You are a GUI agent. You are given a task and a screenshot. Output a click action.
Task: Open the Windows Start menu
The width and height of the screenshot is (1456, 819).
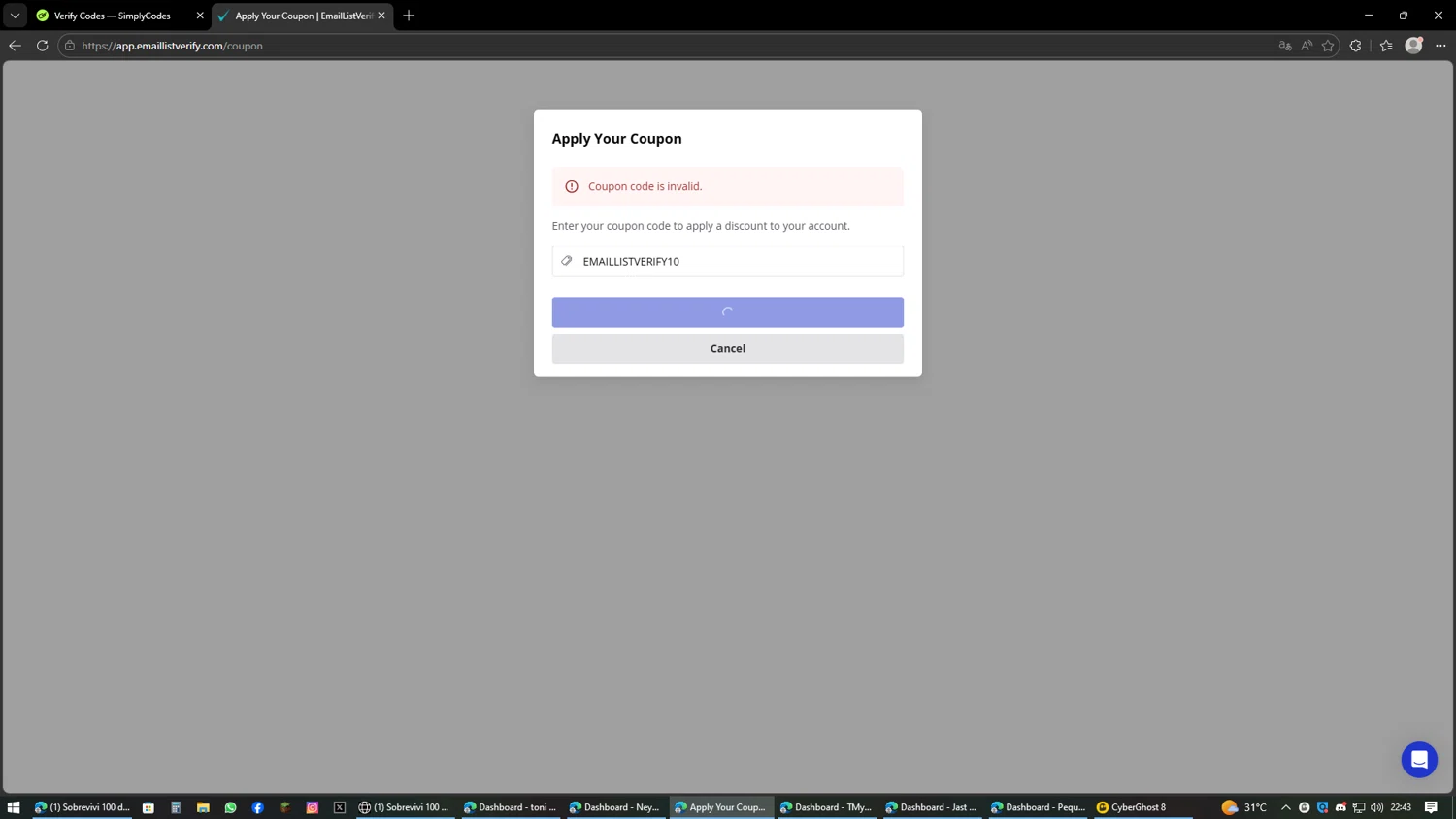tap(14, 807)
